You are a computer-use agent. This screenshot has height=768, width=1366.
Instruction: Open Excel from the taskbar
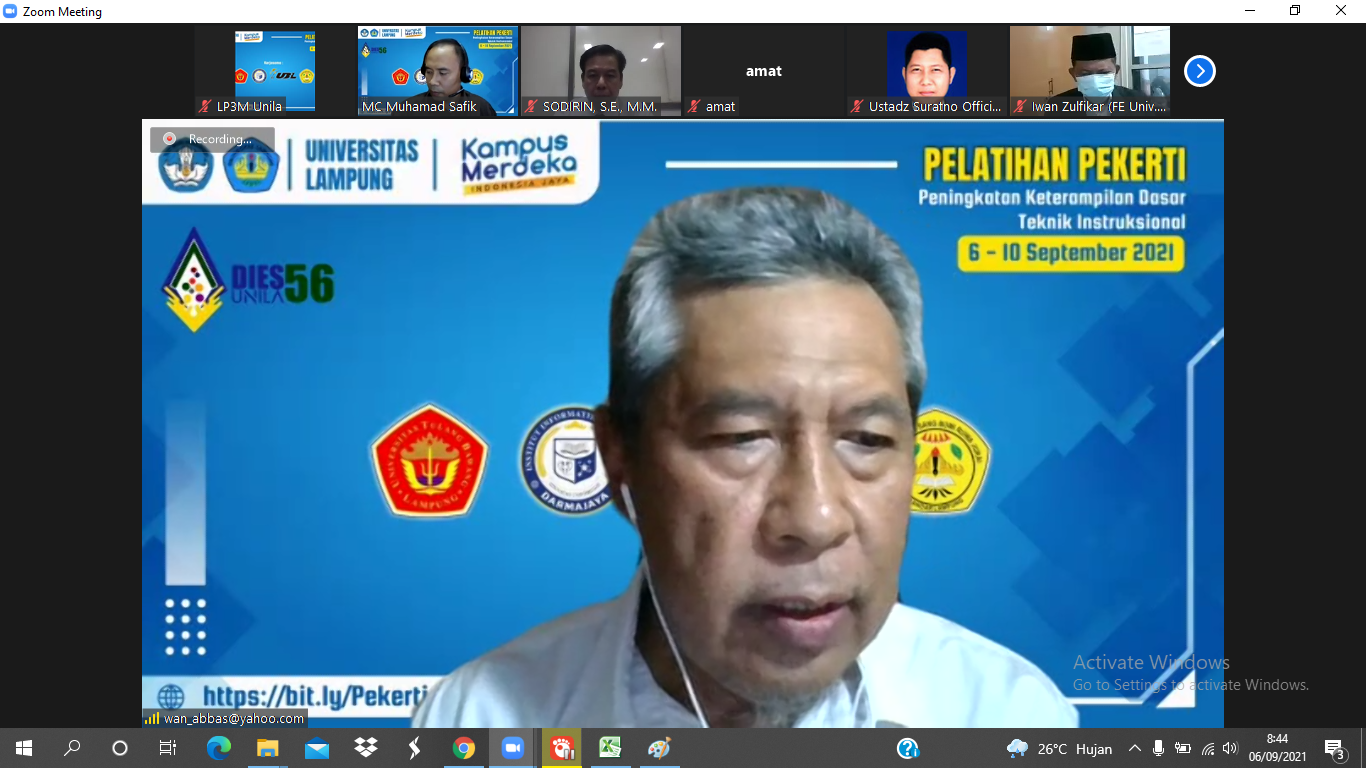click(x=610, y=748)
